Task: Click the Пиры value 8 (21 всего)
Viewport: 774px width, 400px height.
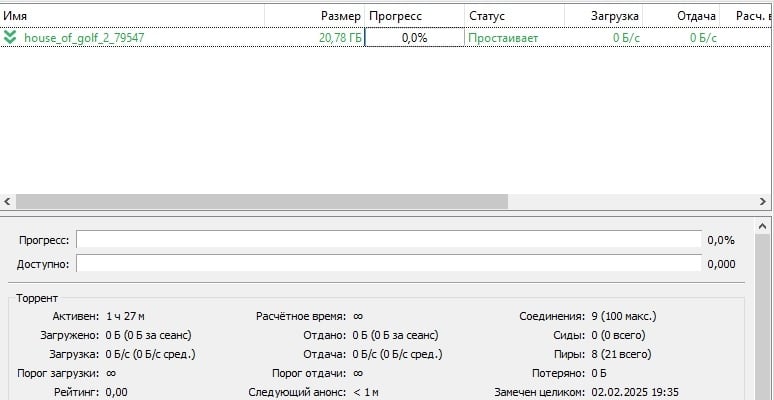Action: tap(621, 354)
